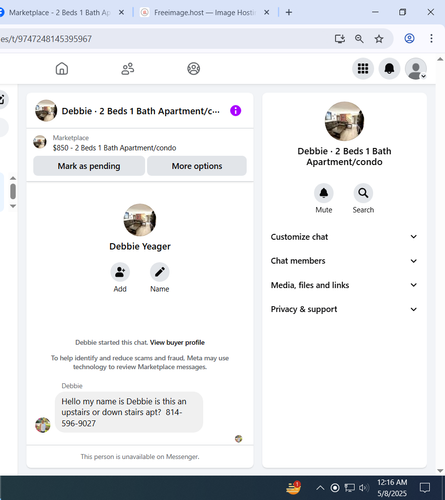Click the purple conversation information icon
This screenshot has height=500, width=445.
(x=235, y=111)
